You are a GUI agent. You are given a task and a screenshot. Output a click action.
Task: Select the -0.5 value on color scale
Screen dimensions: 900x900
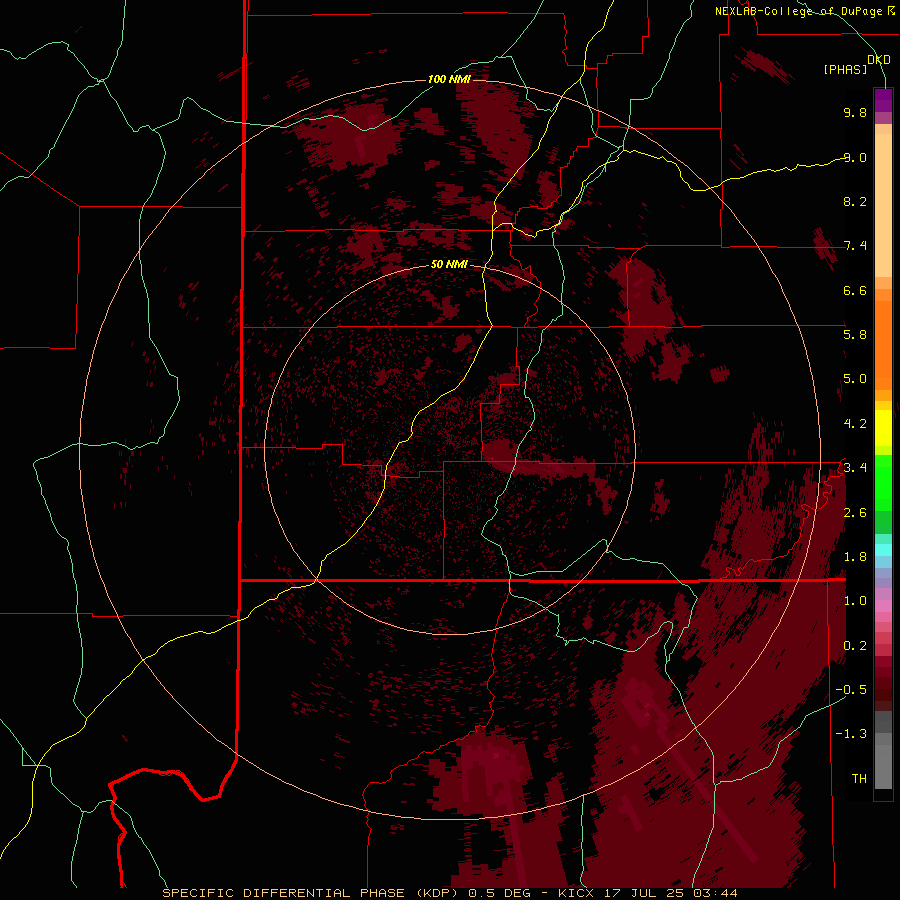[851, 690]
